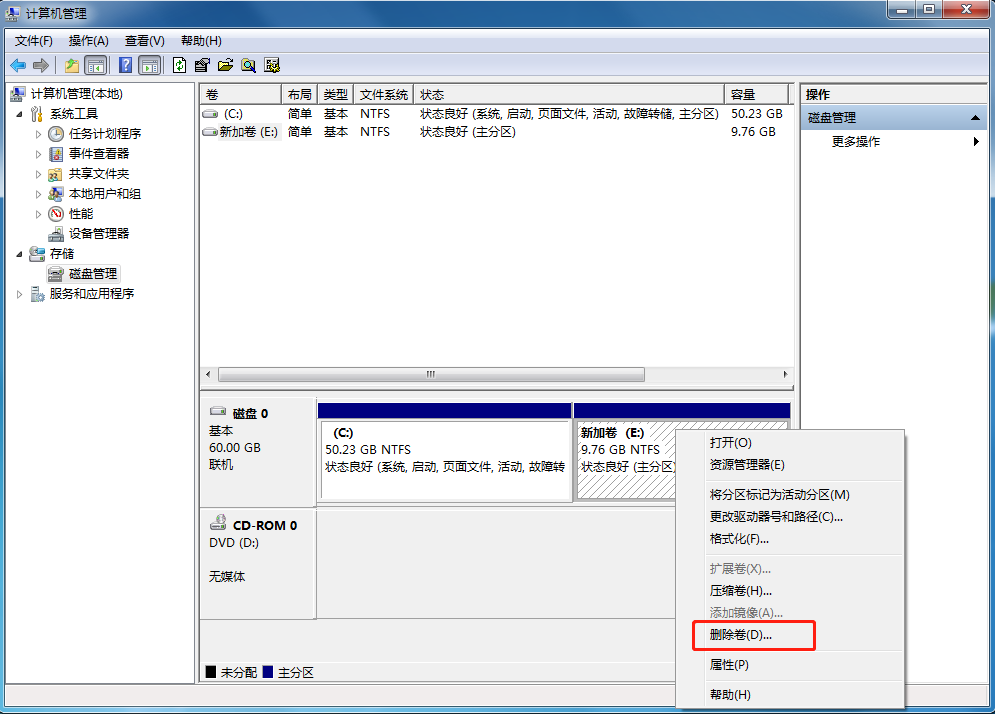Expand the 服务和应用程序 node
Image resolution: width=995 pixels, height=714 pixels.
coord(20,294)
